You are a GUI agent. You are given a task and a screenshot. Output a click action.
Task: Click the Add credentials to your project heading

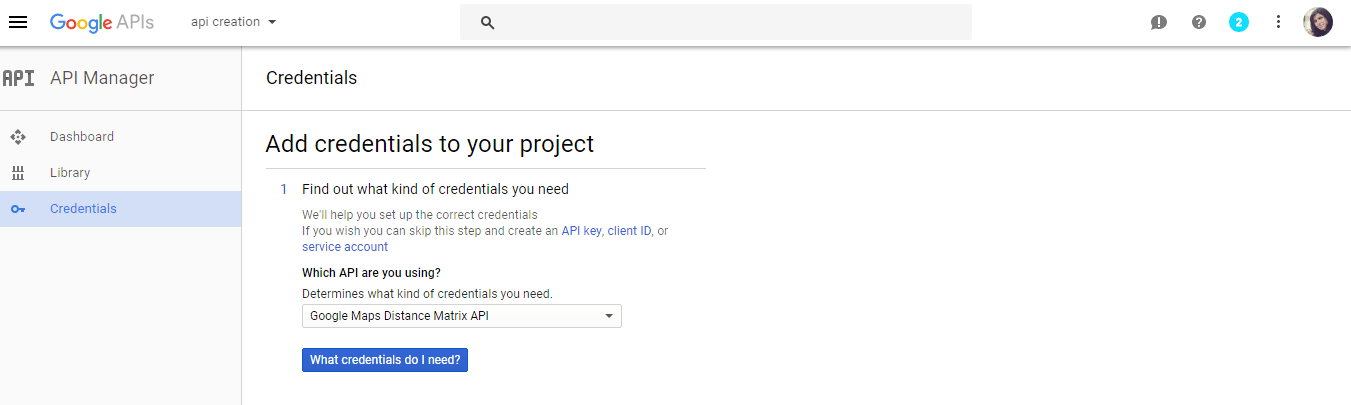430,144
